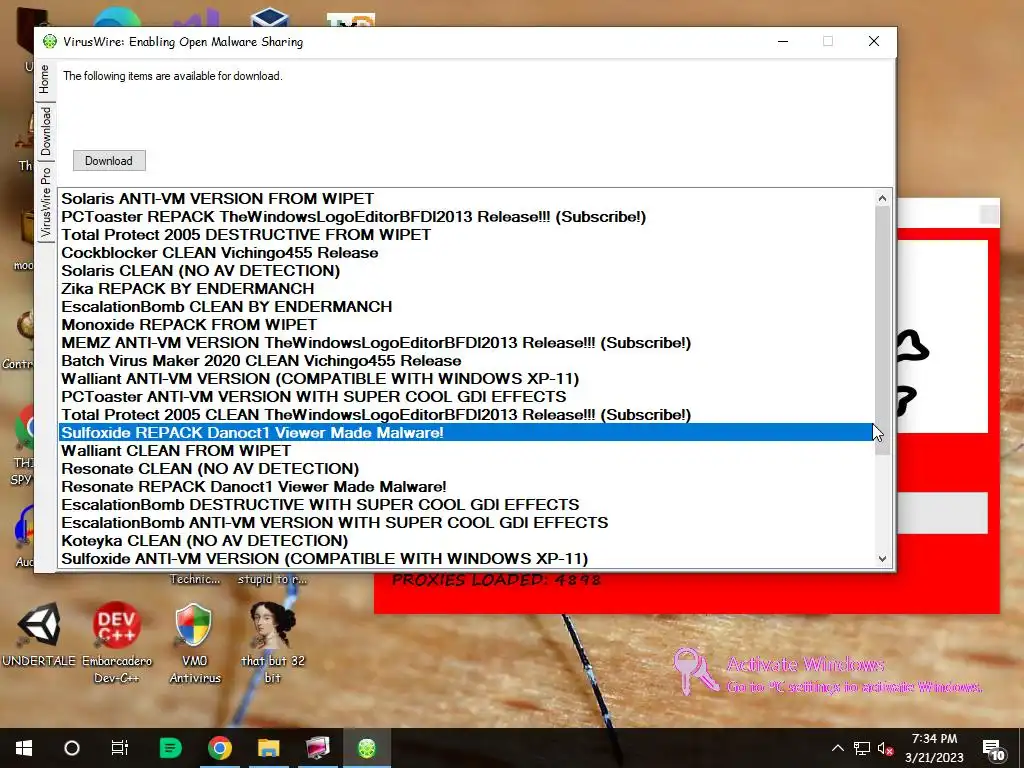This screenshot has width=1024, height=768.
Task: Click the muted volume tray icon
Action: click(886, 748)
